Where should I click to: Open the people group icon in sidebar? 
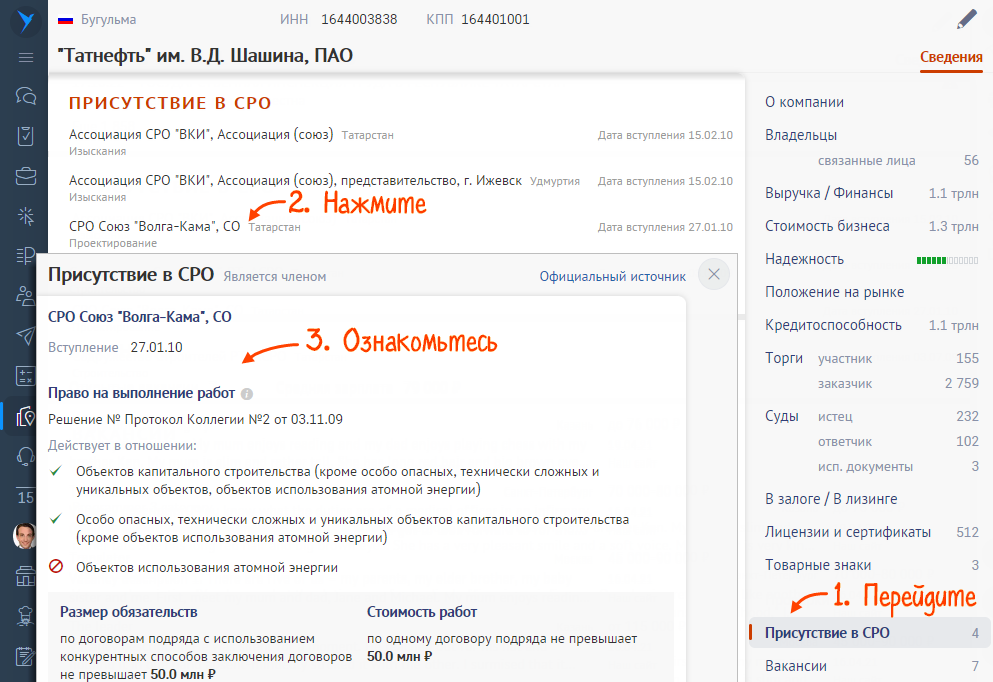pos(25,296)
